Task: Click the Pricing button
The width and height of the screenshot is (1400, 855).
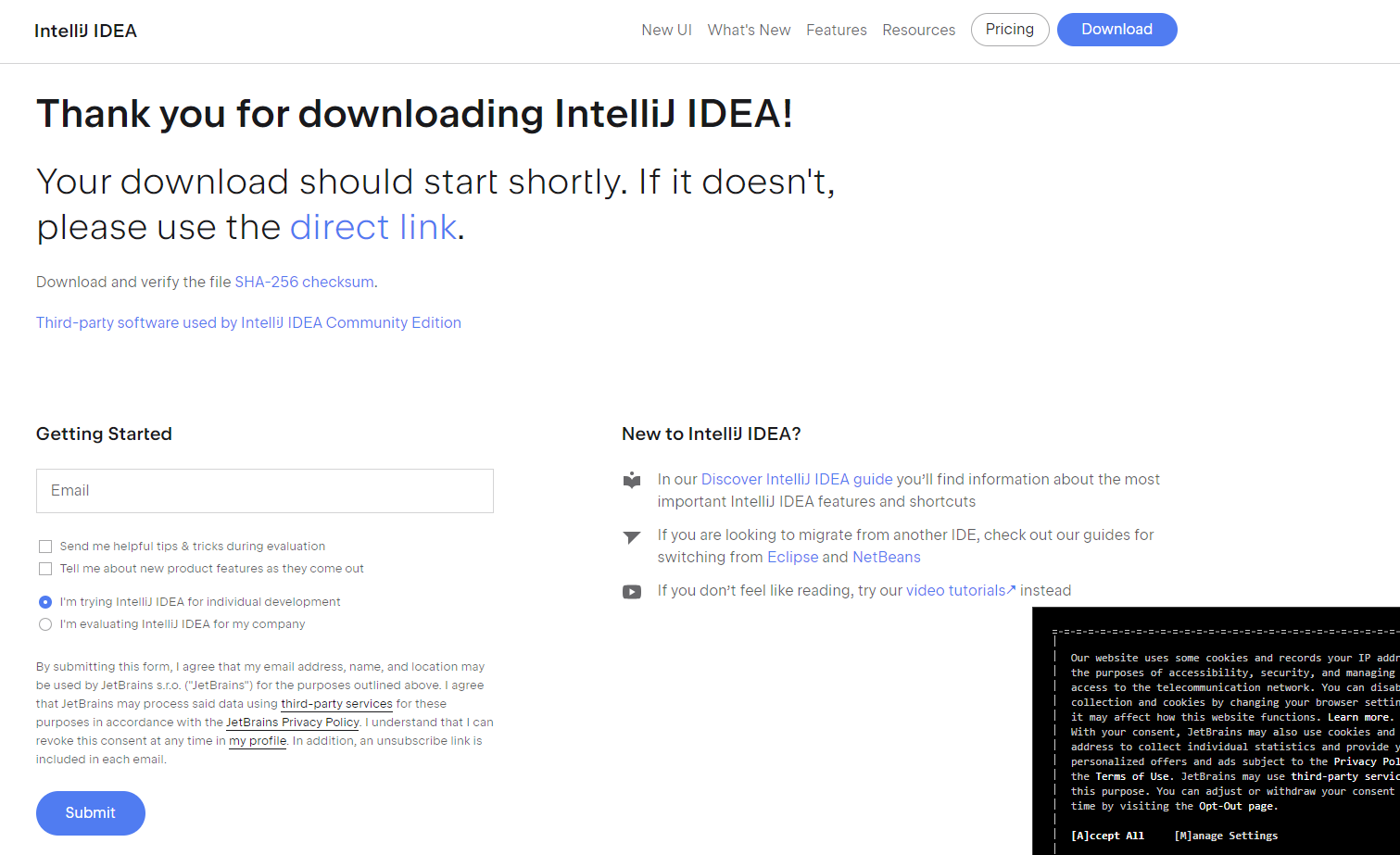Action: 1010,30
